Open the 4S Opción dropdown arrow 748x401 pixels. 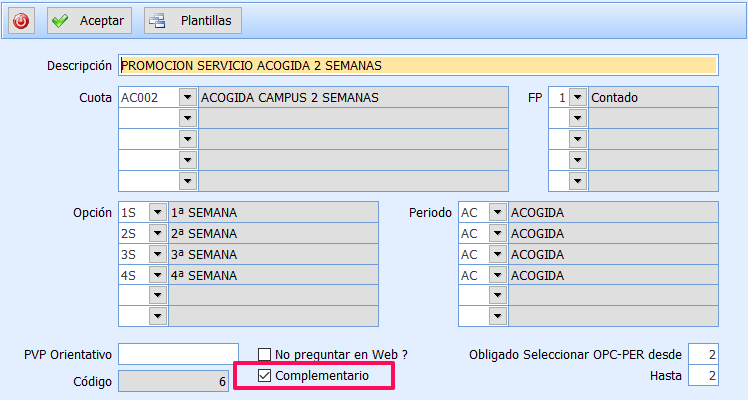coord(157,275)
